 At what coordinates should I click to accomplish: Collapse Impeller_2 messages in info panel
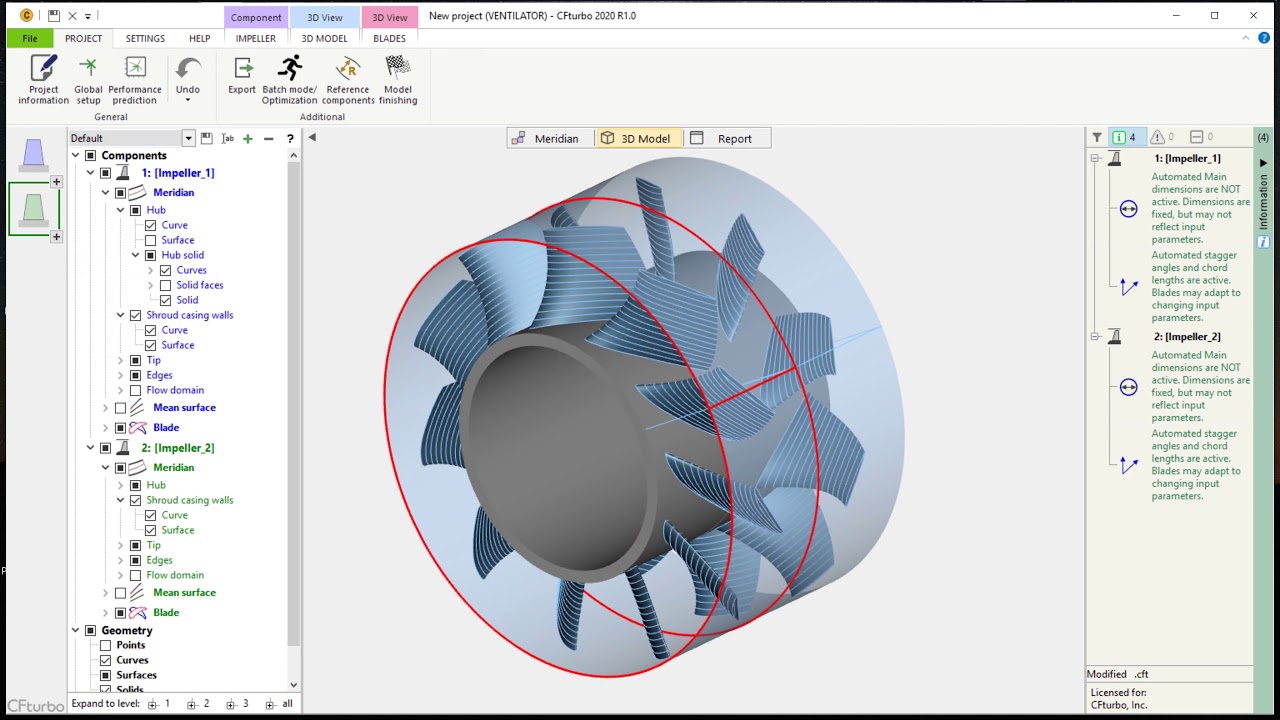pyautogui.click(x=1095, y=336)
